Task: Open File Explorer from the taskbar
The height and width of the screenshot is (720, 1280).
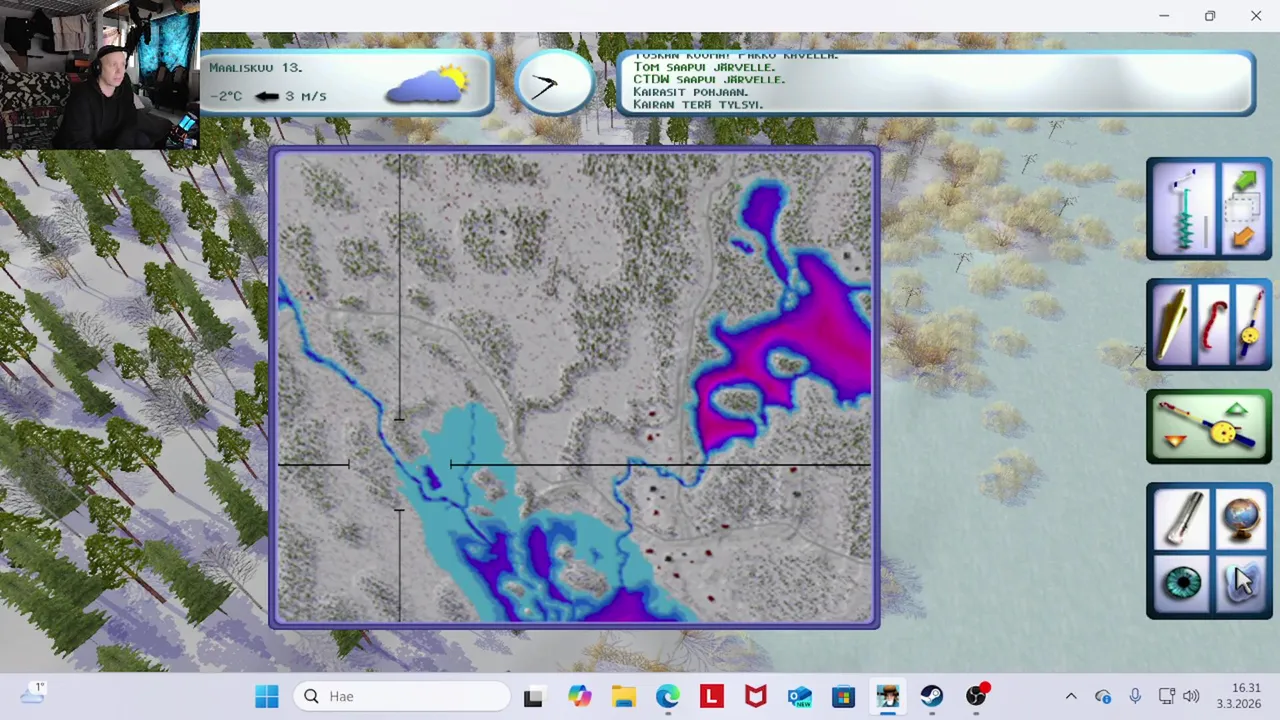Action: [624, 696]
